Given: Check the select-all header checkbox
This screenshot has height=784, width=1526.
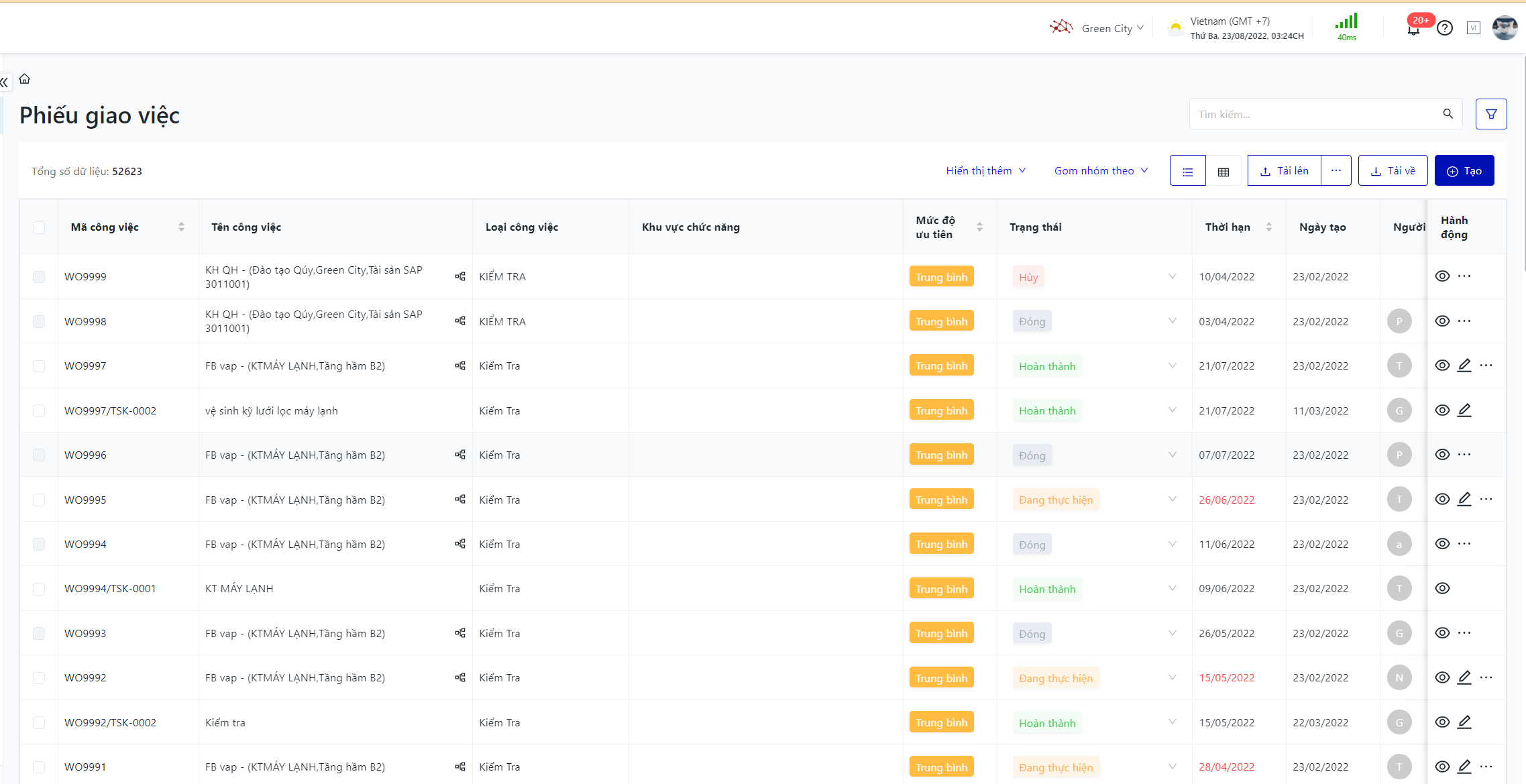Looking at the screenshot, I should click(39, 227).
